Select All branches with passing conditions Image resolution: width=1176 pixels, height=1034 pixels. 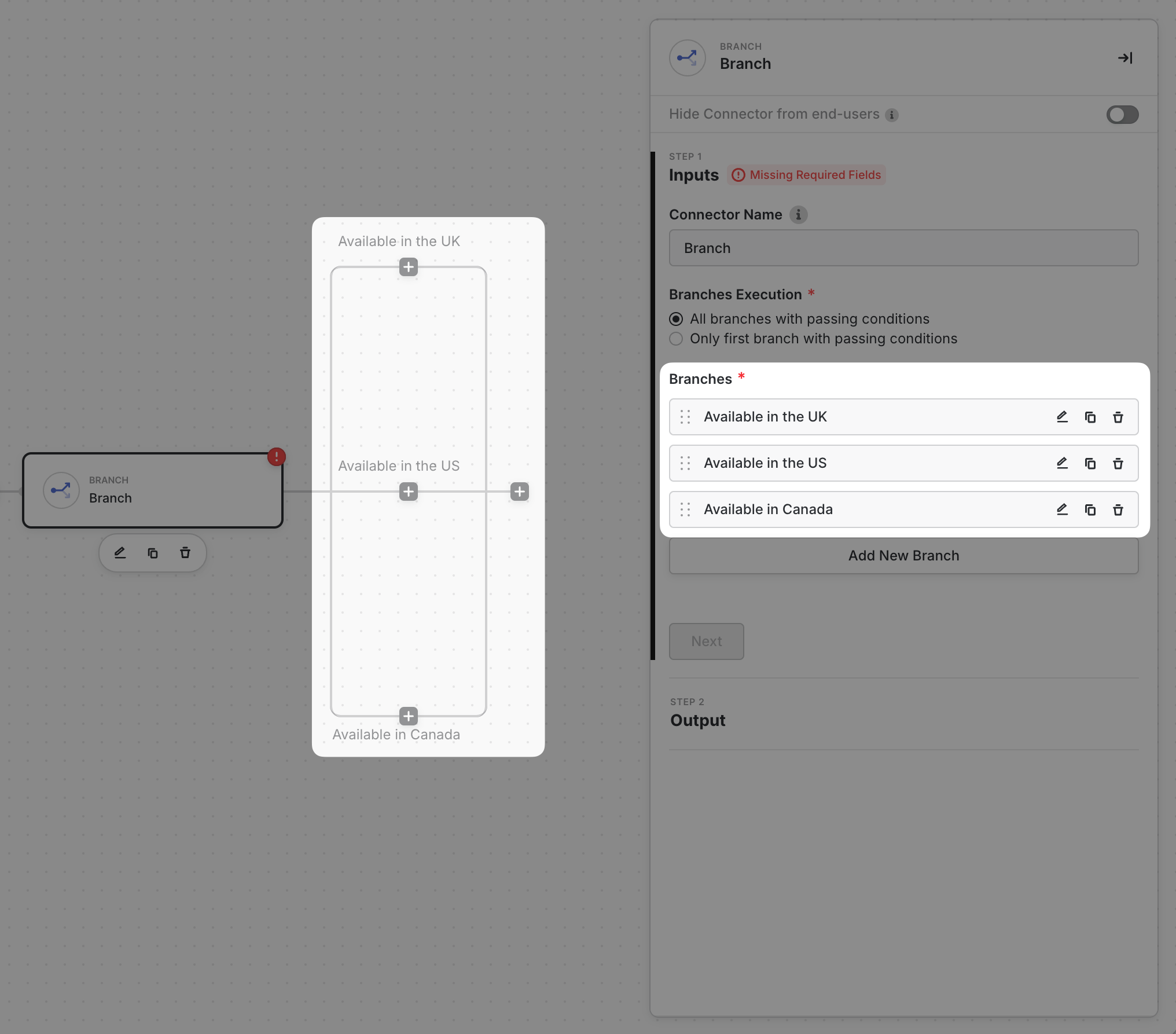tap(676, 319)
